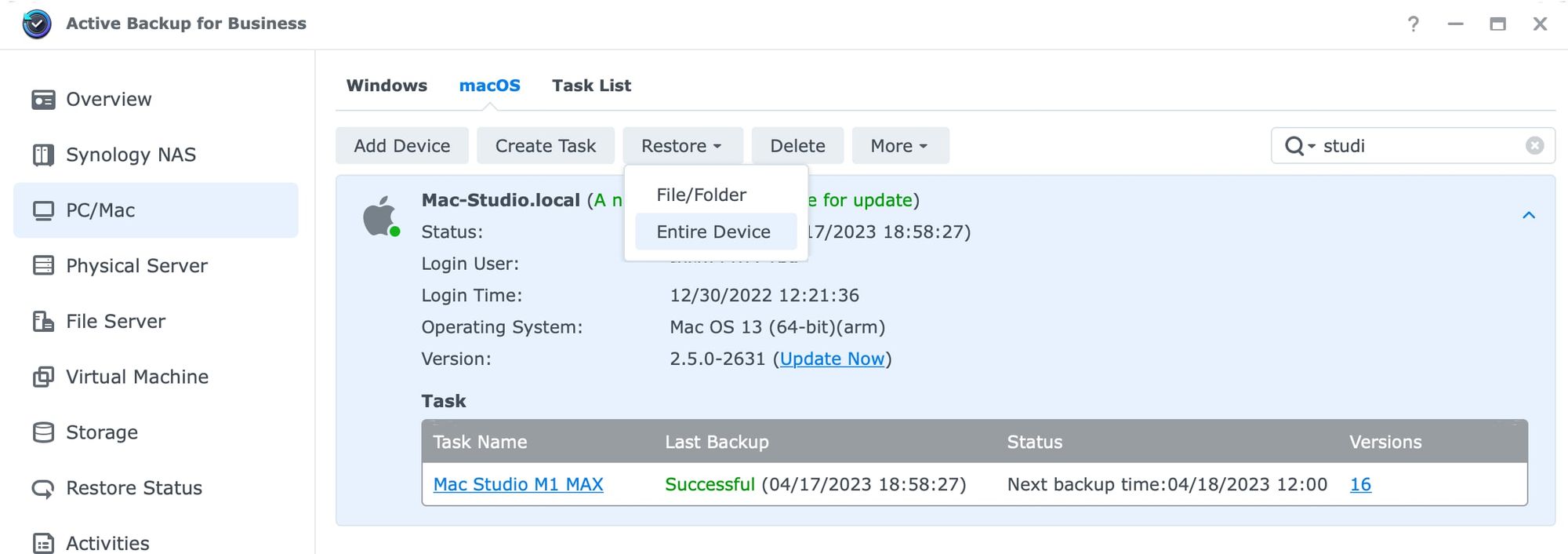Click the Mac OS 13 (64-bit)(arm) value
This screenshot has width=1568, height=554.
click(x=777, y=327)
